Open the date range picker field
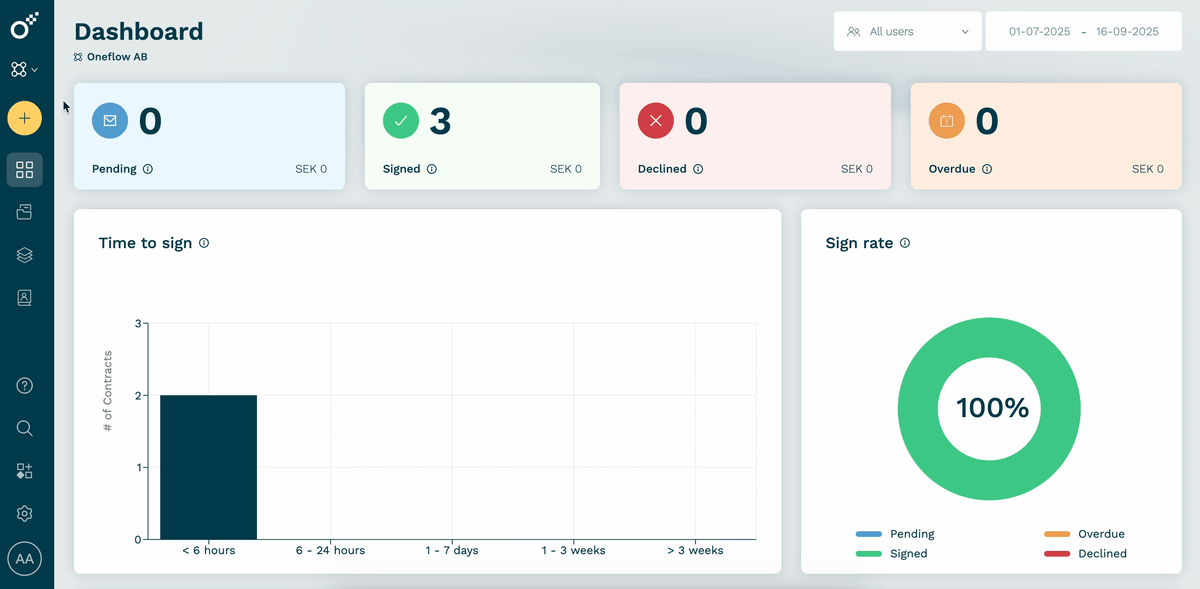The image size is (1200, 589). (x=1083, y=32)
